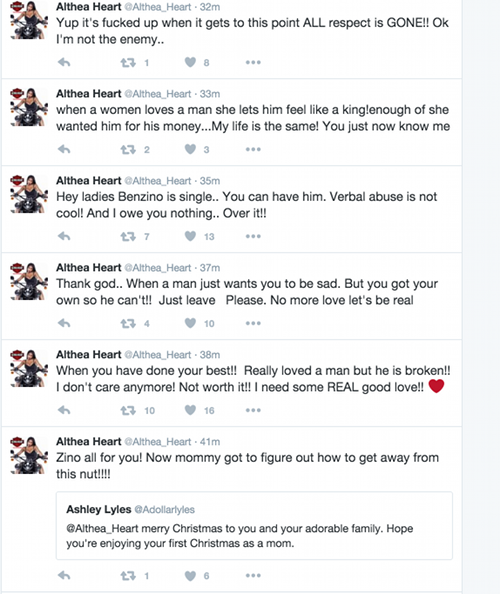Reply to the 37m 'Thank god' tweet
Image resolution: width=500 pixels, height=594 pixels.
point(64,323)
